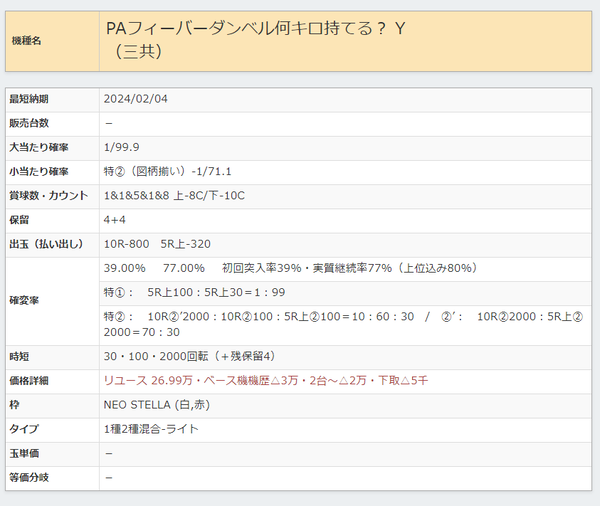This screenshot has width=600, height=506.
Task: Select the date 2024/02/04
Action: pyautogui.click(x=135, y=99)
